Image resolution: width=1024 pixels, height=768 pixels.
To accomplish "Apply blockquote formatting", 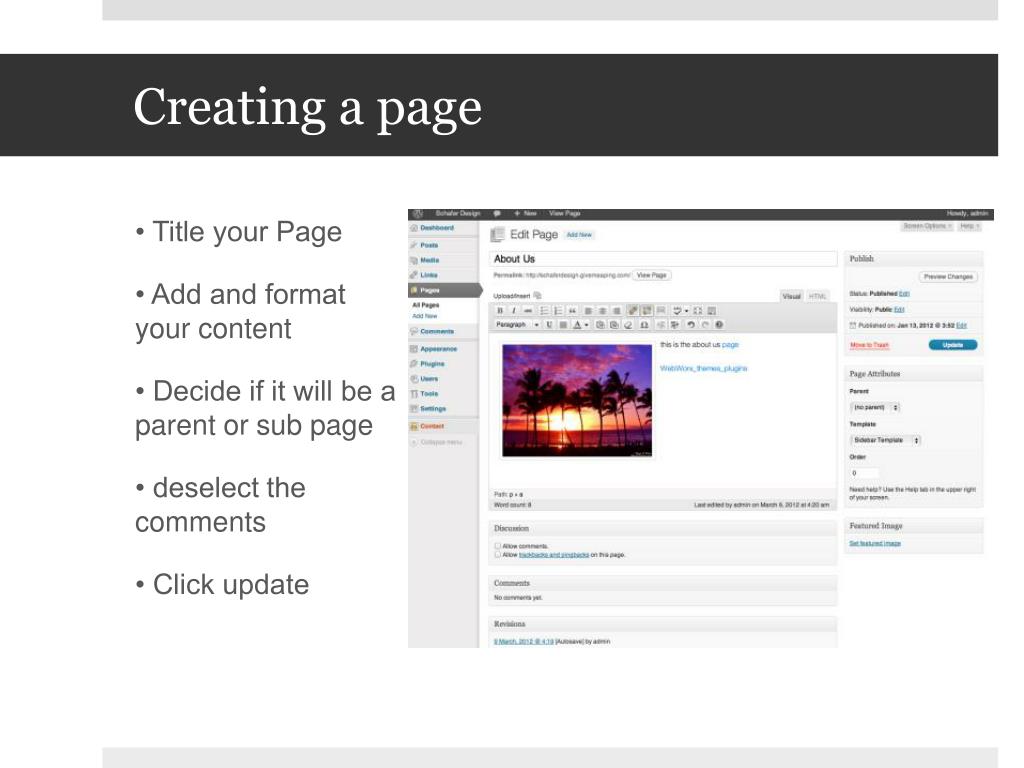I will 573,311.
